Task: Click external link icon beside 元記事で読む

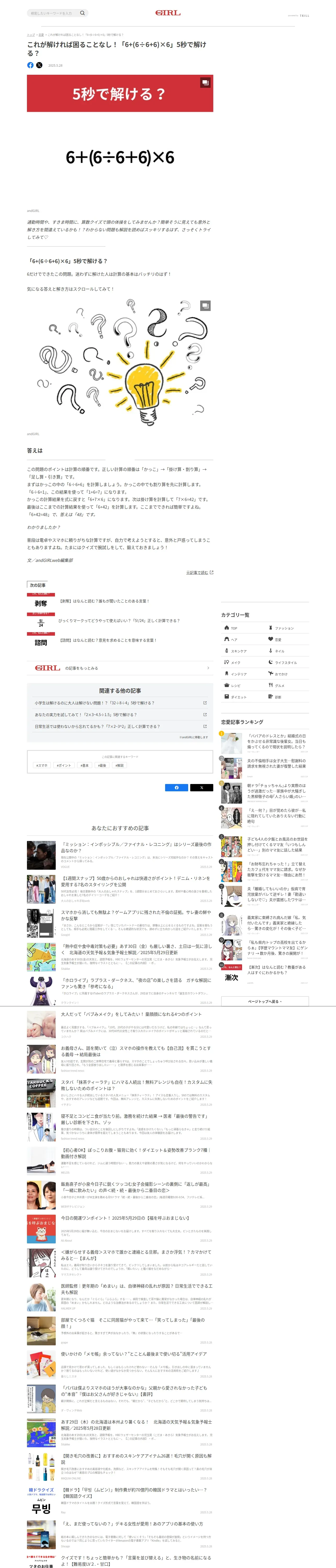Action: point(212,572)
